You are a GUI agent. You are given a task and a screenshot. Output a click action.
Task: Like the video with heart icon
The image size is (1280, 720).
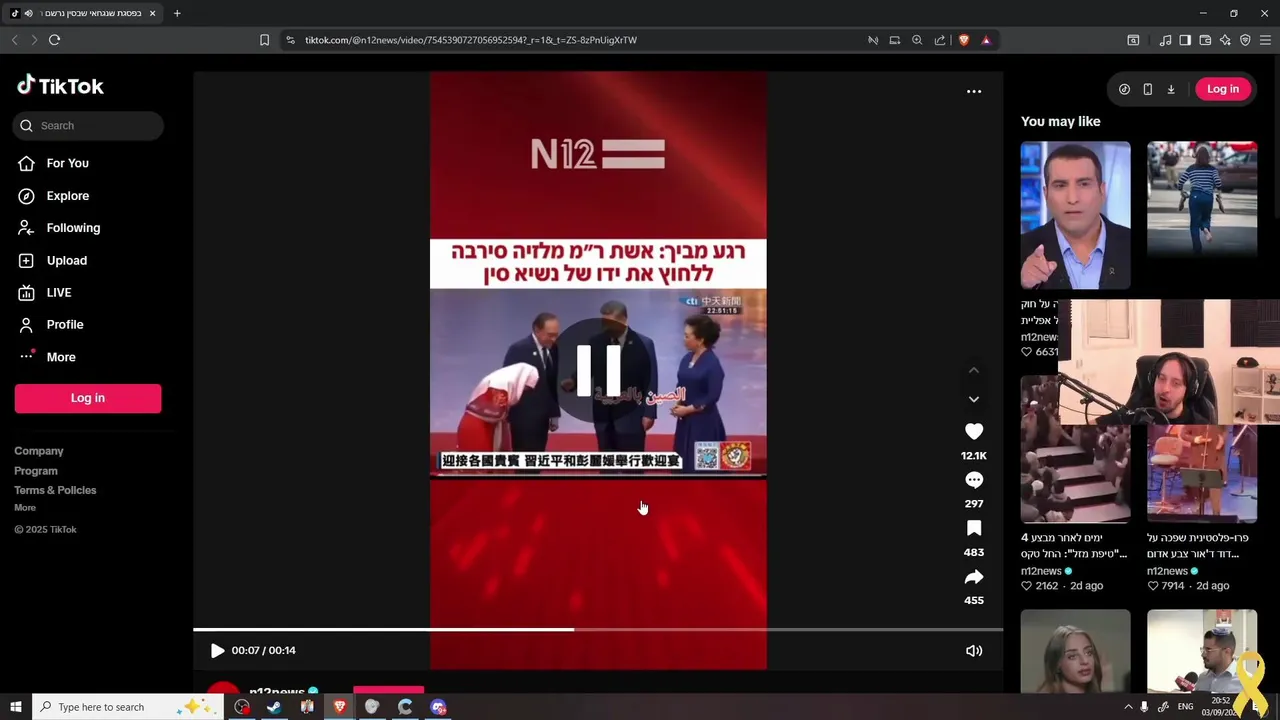click(x=974, y=431)
